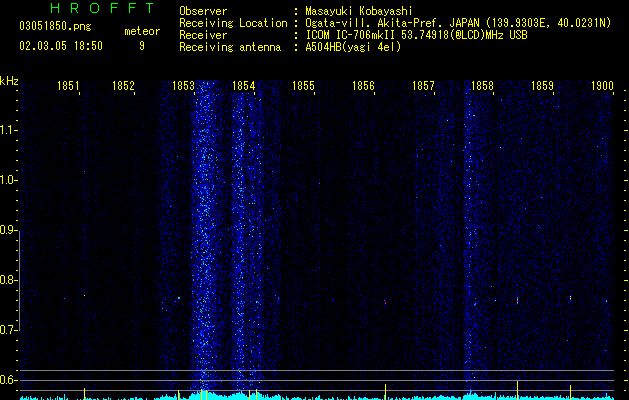This screenshot has height=400, width=629.
Task: Select the file name 03051850.png
Action: 55,27
